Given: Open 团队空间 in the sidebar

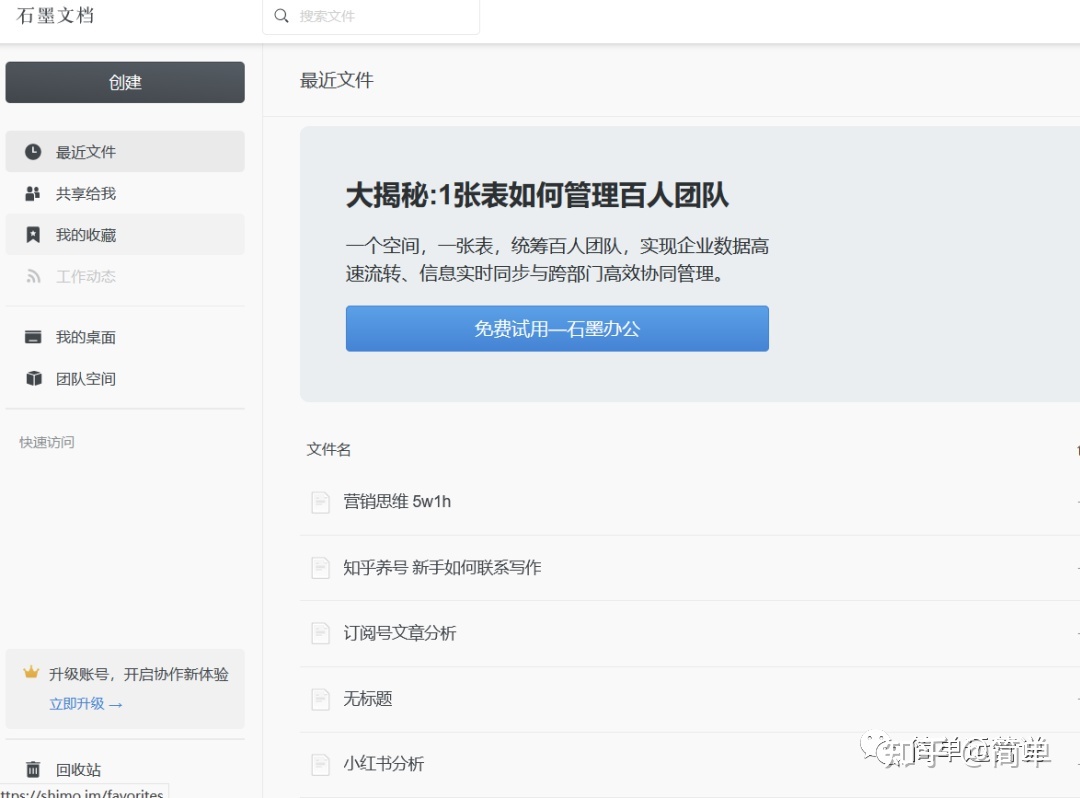Looking at the screenshot, I should [125, 379].
